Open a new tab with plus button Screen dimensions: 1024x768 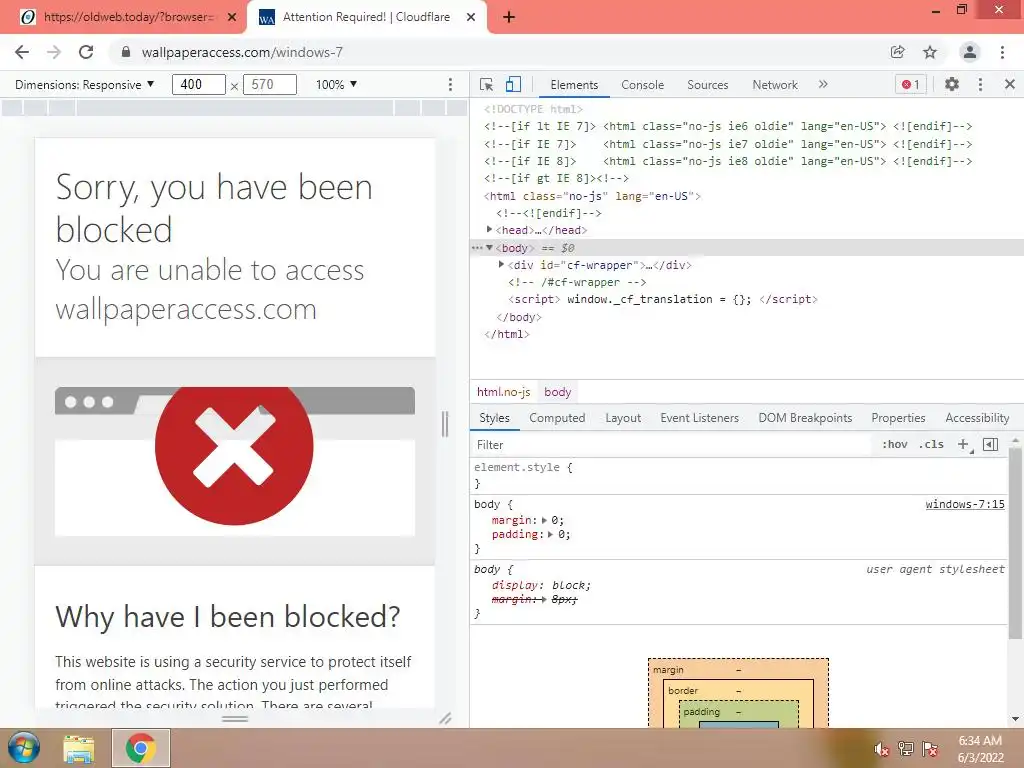509,17
